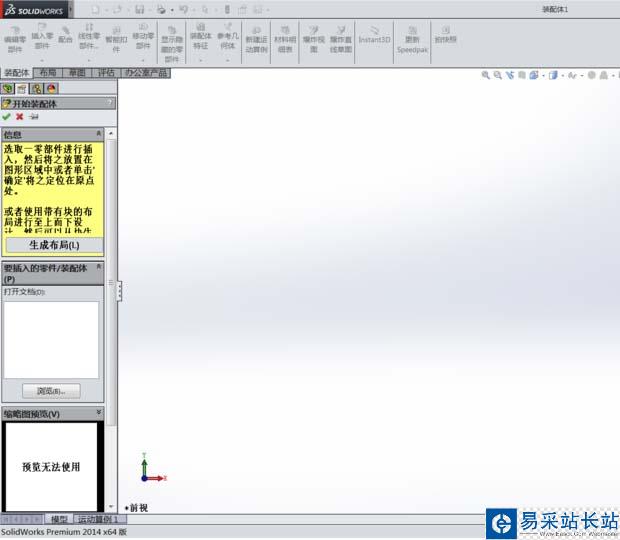Toggle the Keep Visible pushpin
Screen dimensions: 620x540
(x=34, y=117)
